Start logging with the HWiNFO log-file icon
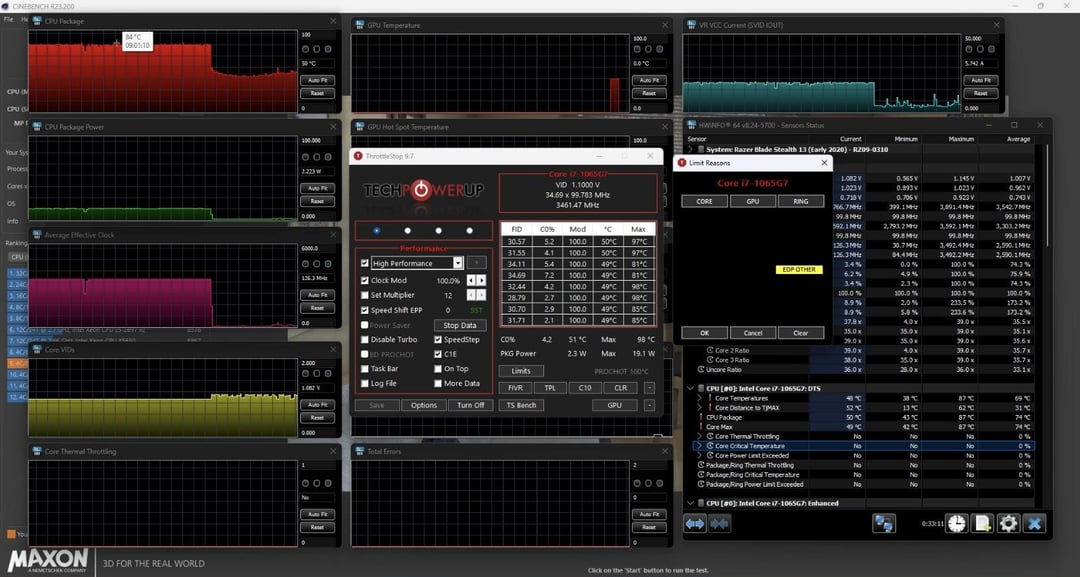 click(982, 523)
